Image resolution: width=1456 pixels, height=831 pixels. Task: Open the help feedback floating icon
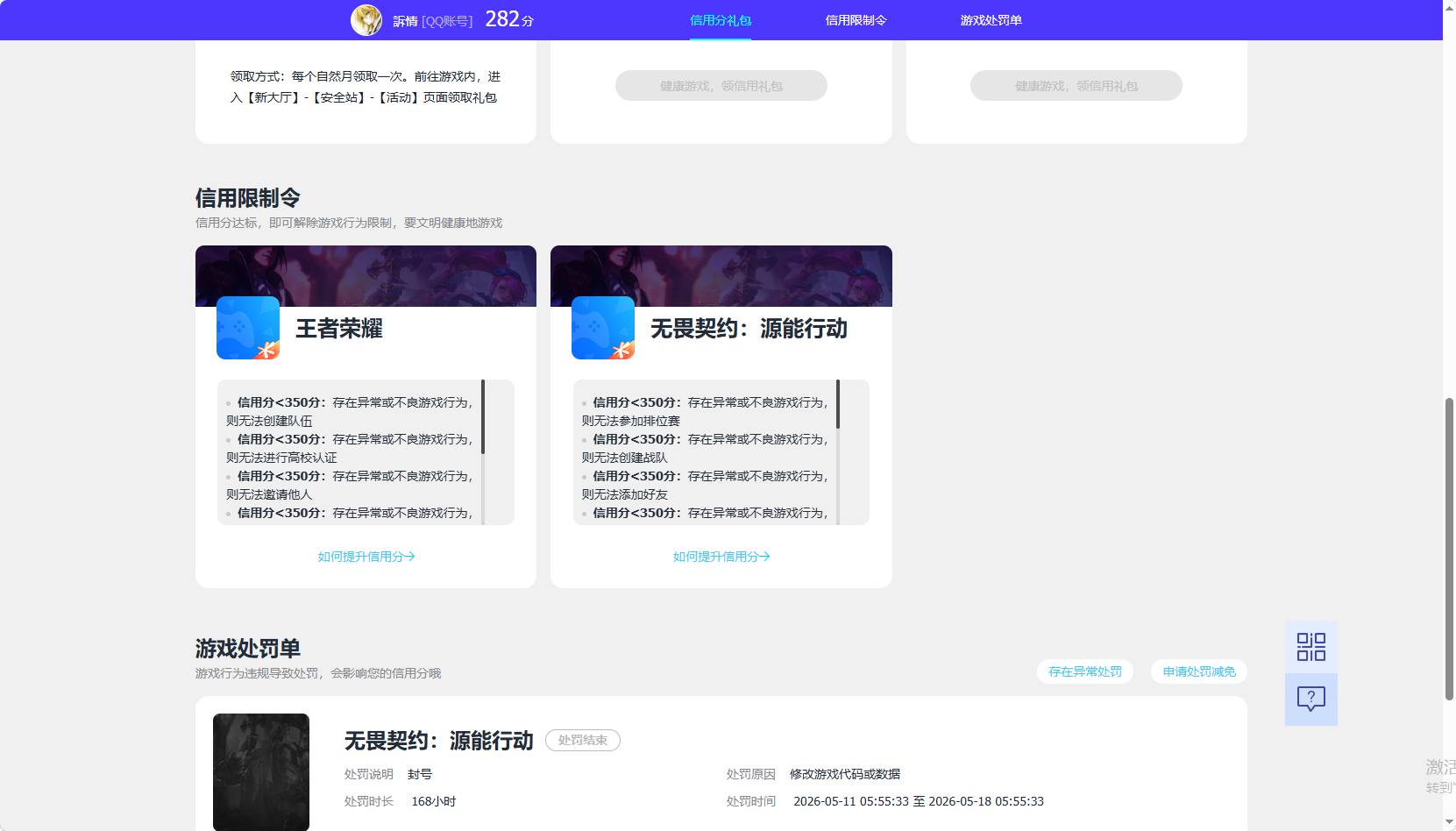(1310, 699)
